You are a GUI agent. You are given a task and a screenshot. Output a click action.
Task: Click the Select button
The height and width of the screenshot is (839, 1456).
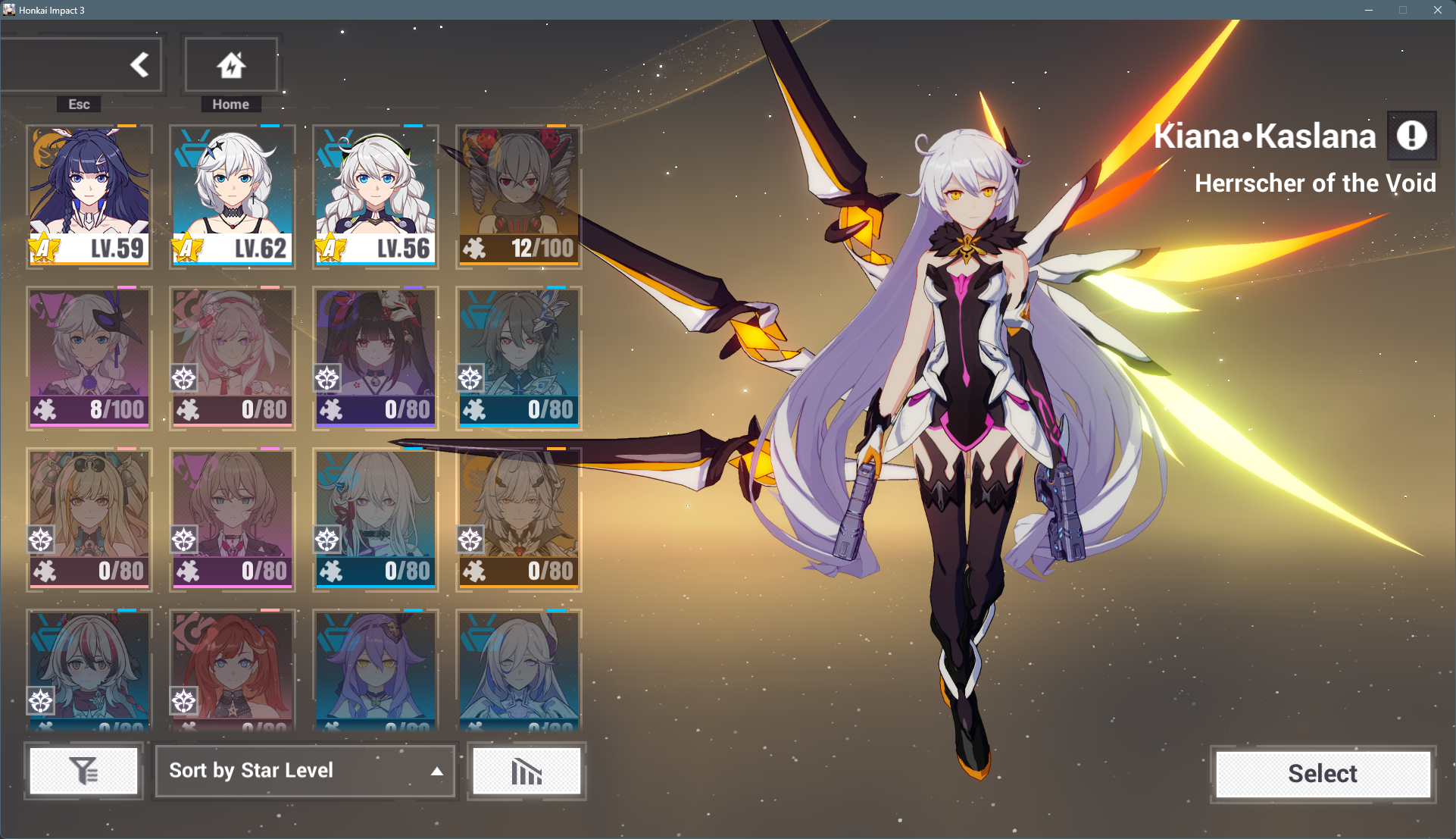coord(1323,774)
